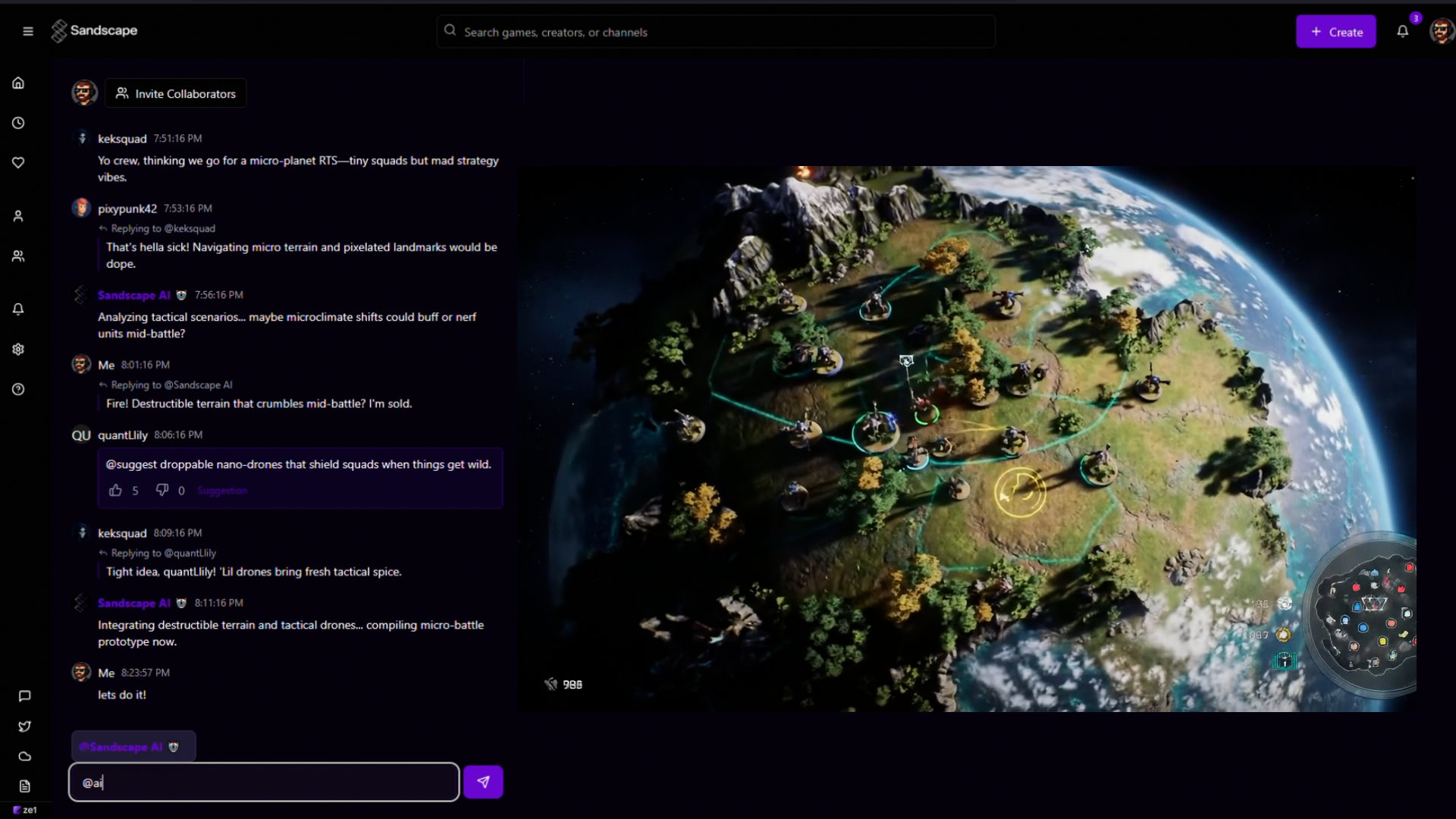
Task: Open the document sidebar icon
Action: [x=24, y=786]
